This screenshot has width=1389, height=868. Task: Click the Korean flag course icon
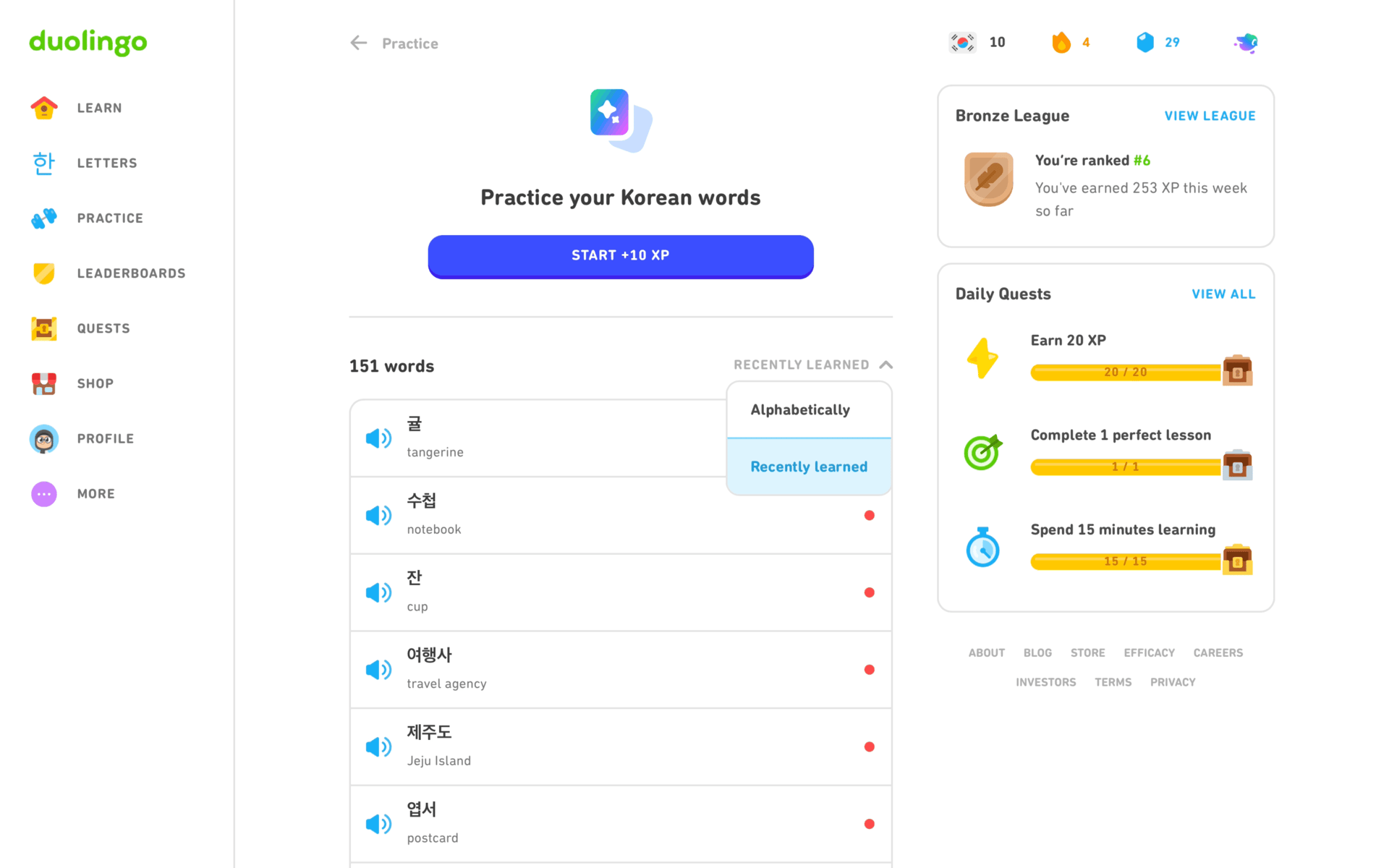pyautogui.click(x=962, y=43)
